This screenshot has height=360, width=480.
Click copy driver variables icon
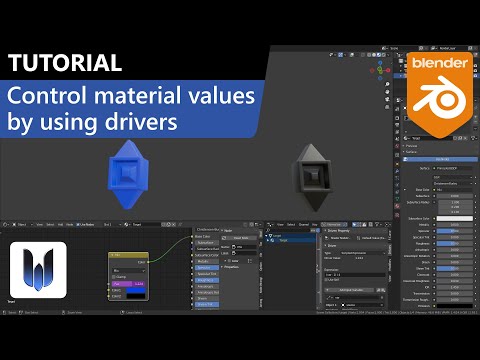tap(379, 290)
